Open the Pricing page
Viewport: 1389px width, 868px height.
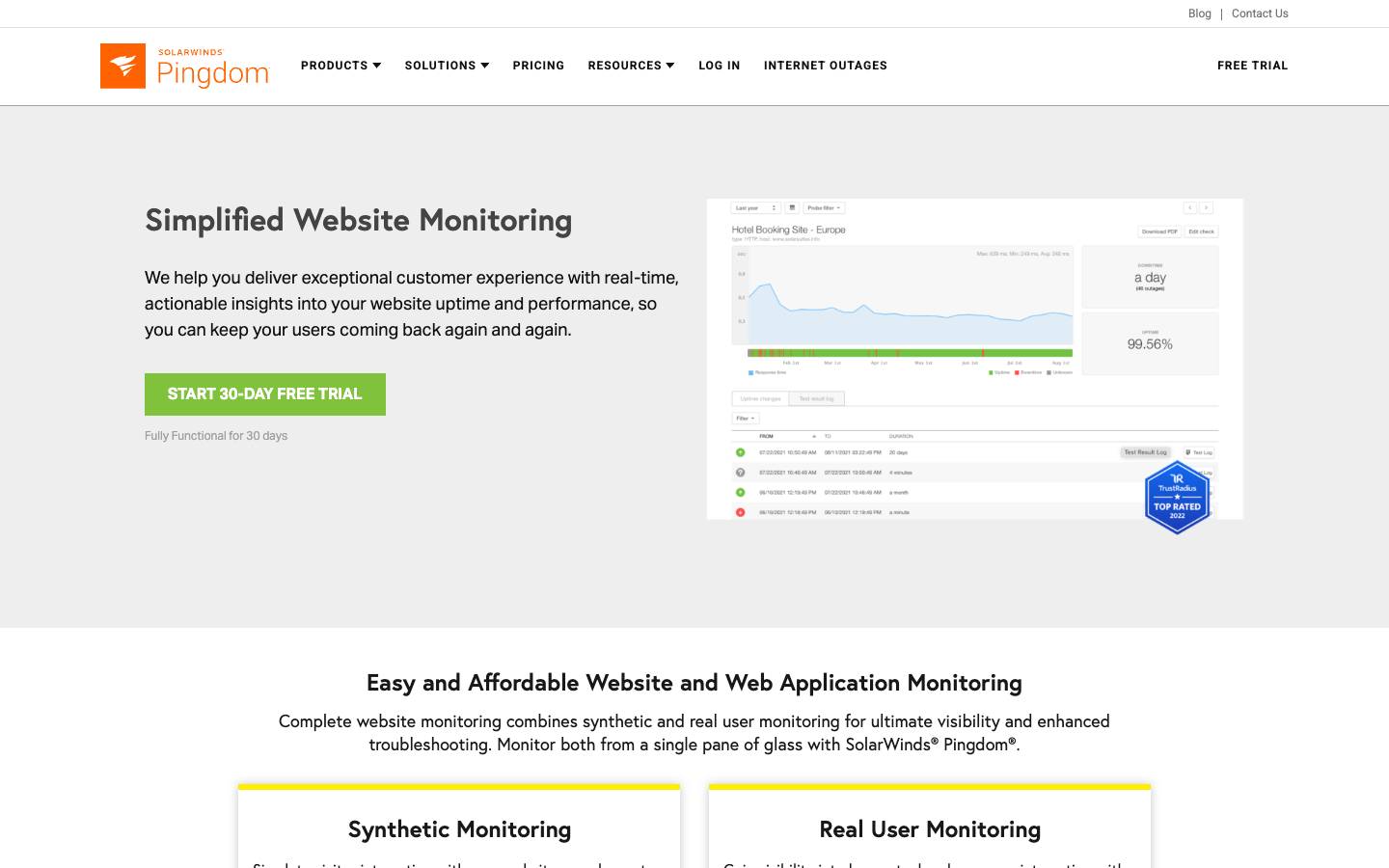coord(538,66)
